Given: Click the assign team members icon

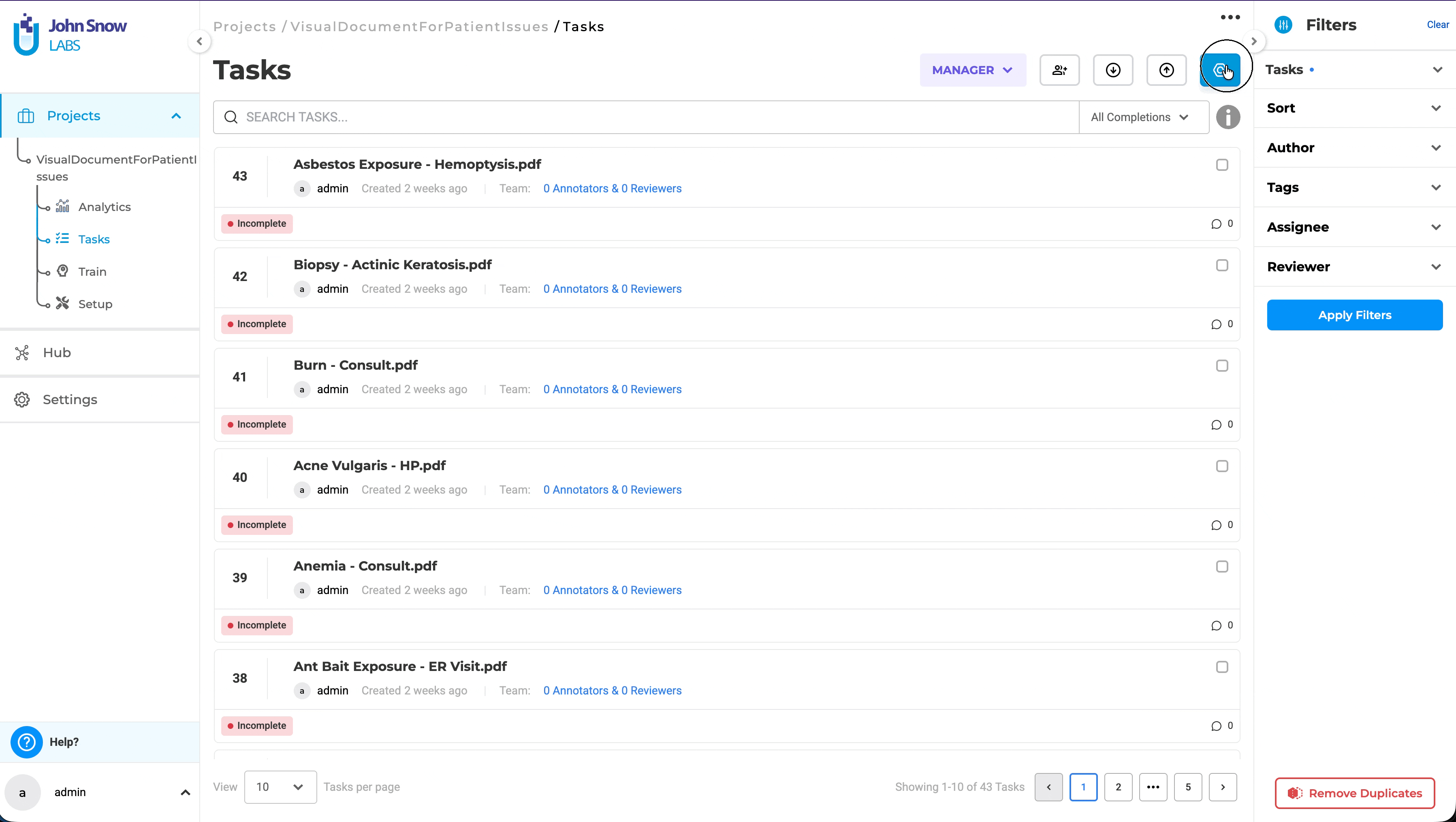Looking at the screenshot, I should [x=1059, y=70].
